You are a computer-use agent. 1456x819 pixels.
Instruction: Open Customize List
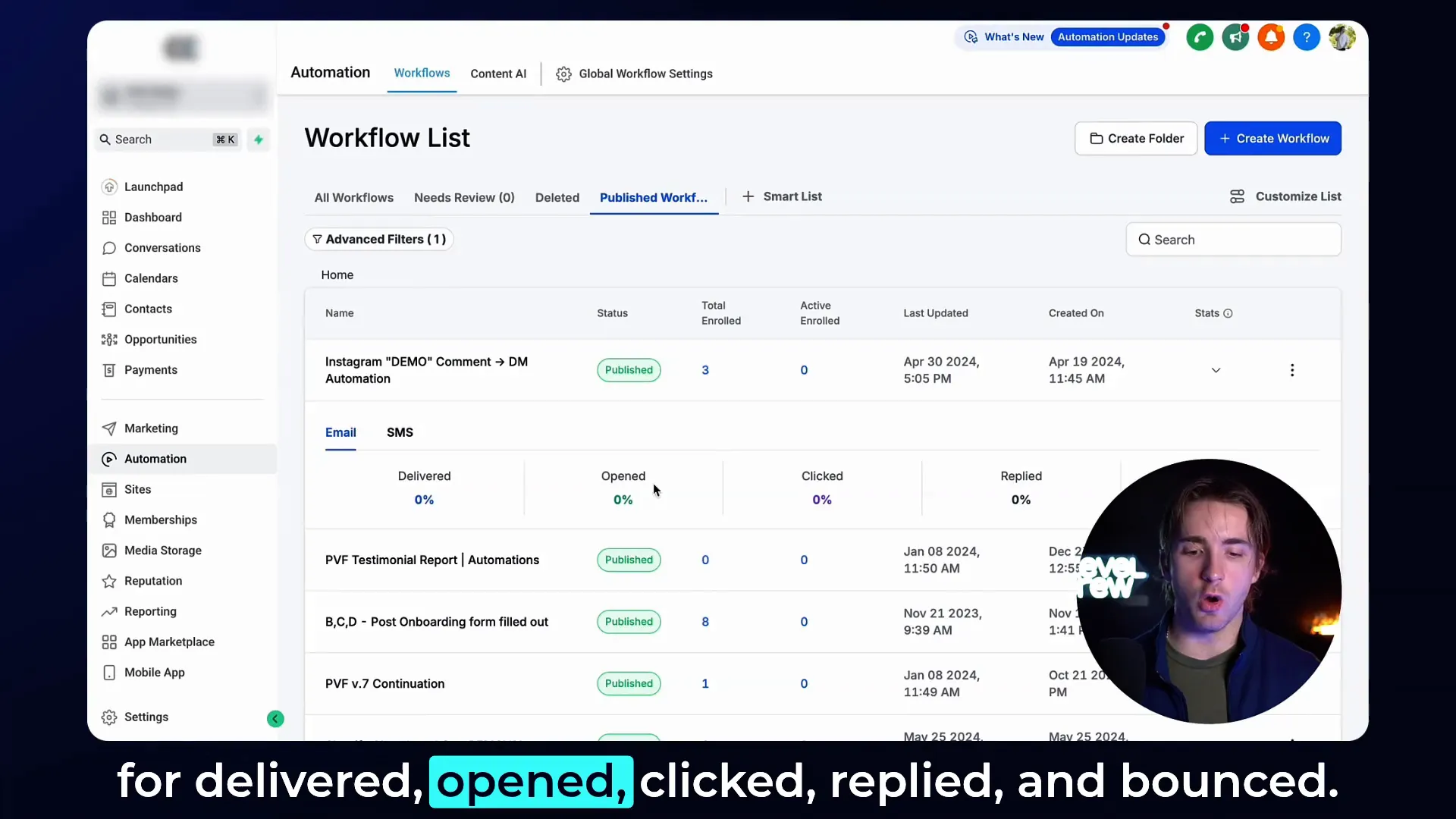pyautogui.click(x=1285, y=196)
